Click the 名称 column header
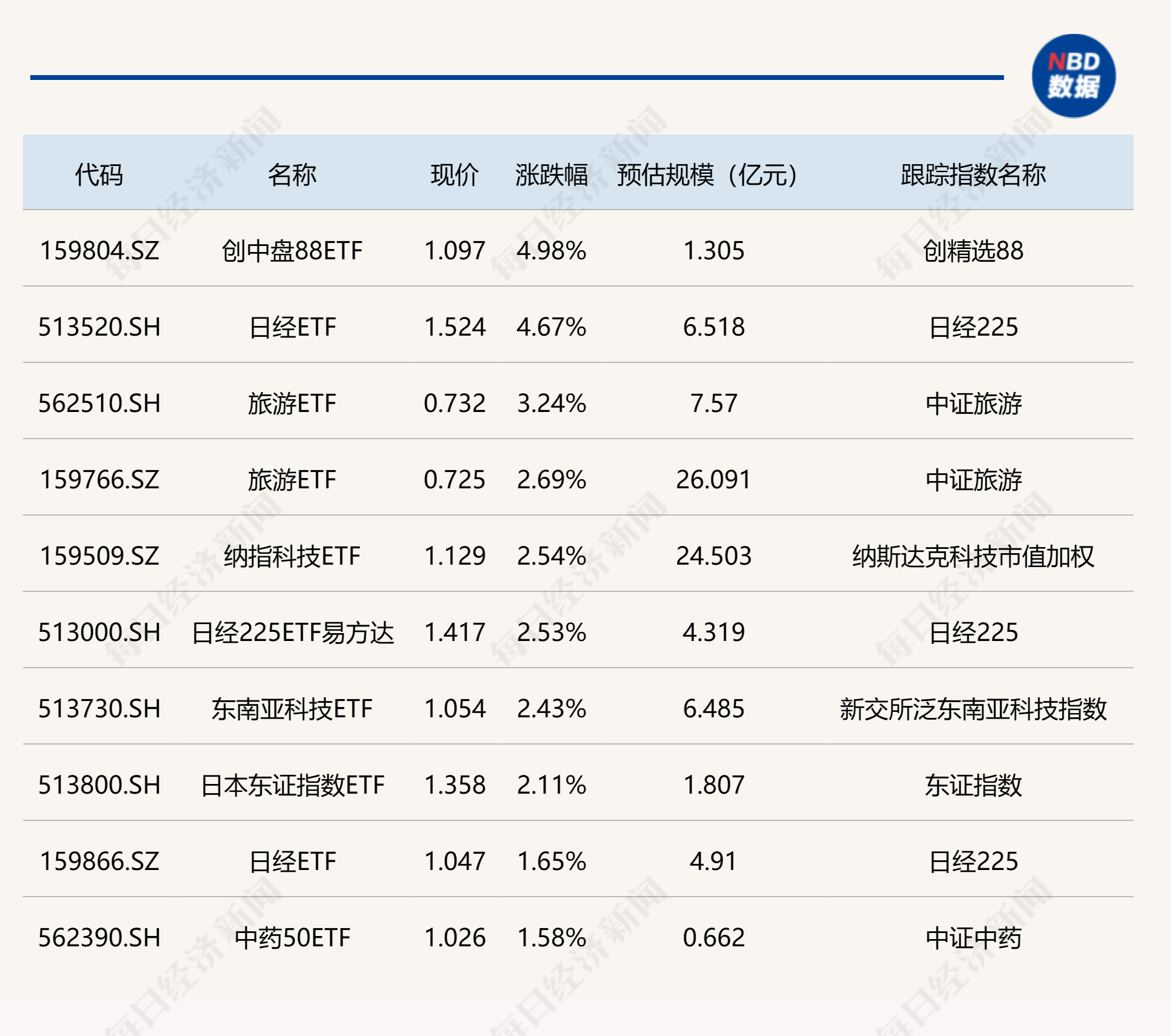Viewport: 1171px width, 1036px height. pyautogui.click(x=292, y=174)
